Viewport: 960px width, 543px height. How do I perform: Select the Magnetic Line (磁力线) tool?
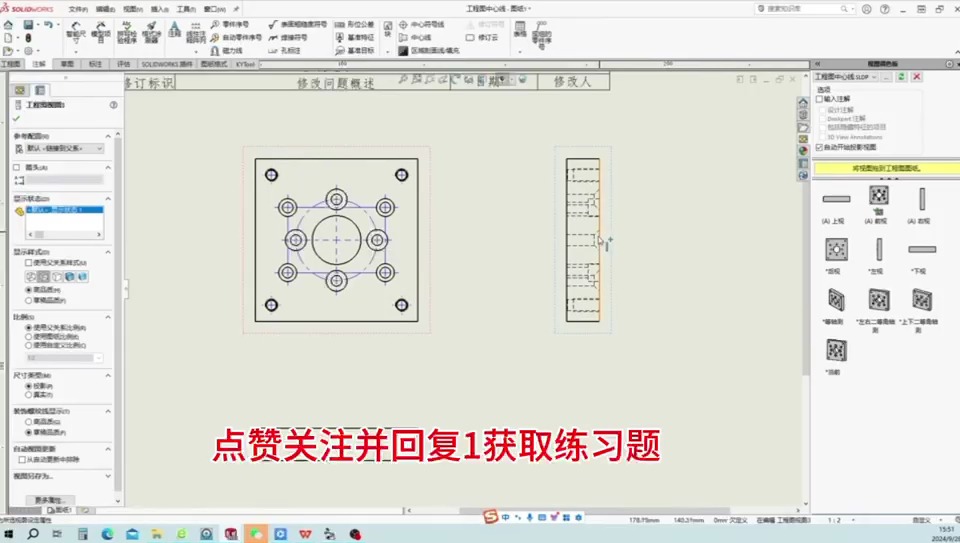pyautogui.click(x=227, y=51)
